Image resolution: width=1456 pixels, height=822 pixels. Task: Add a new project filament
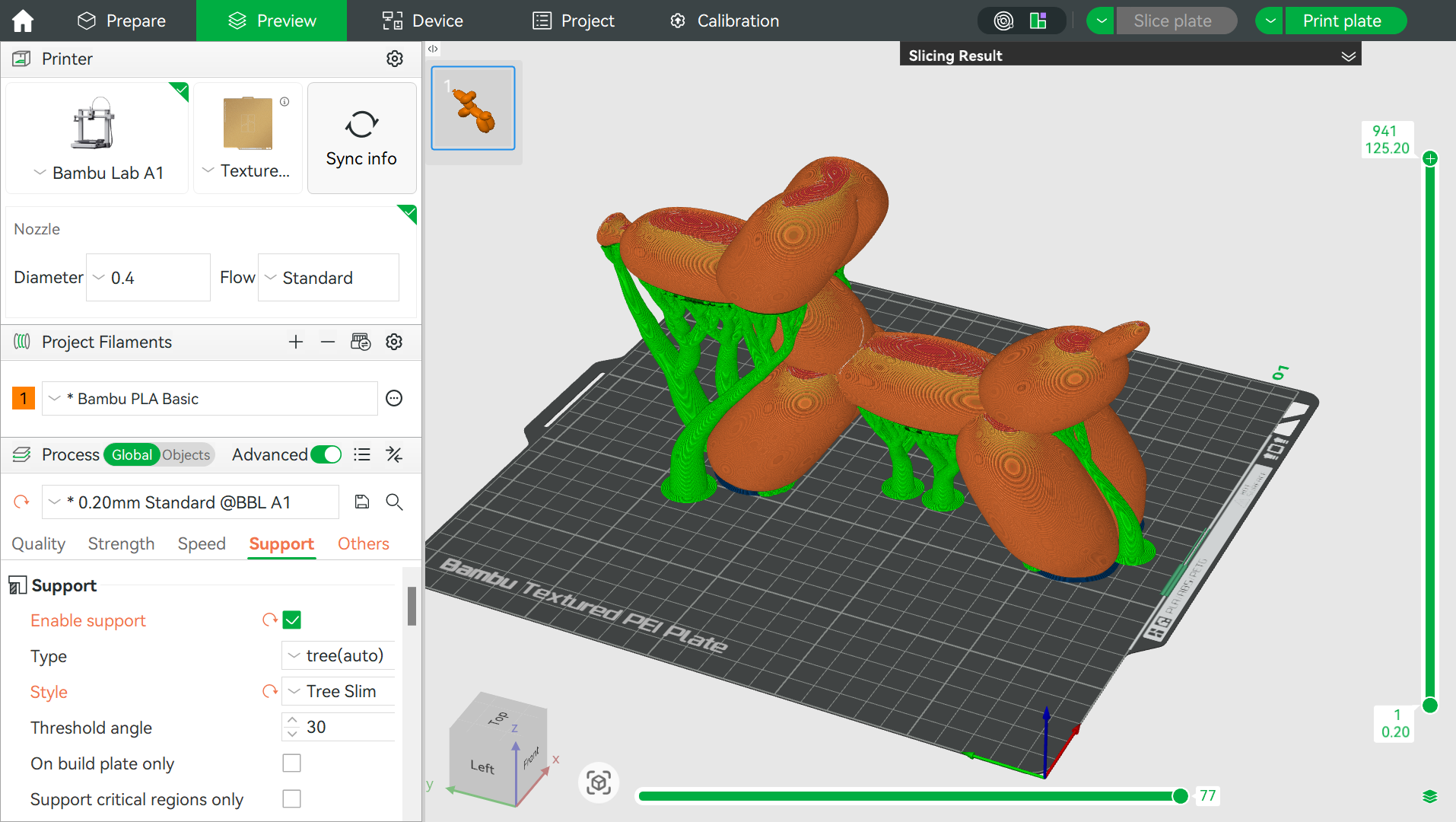[296, 342]
